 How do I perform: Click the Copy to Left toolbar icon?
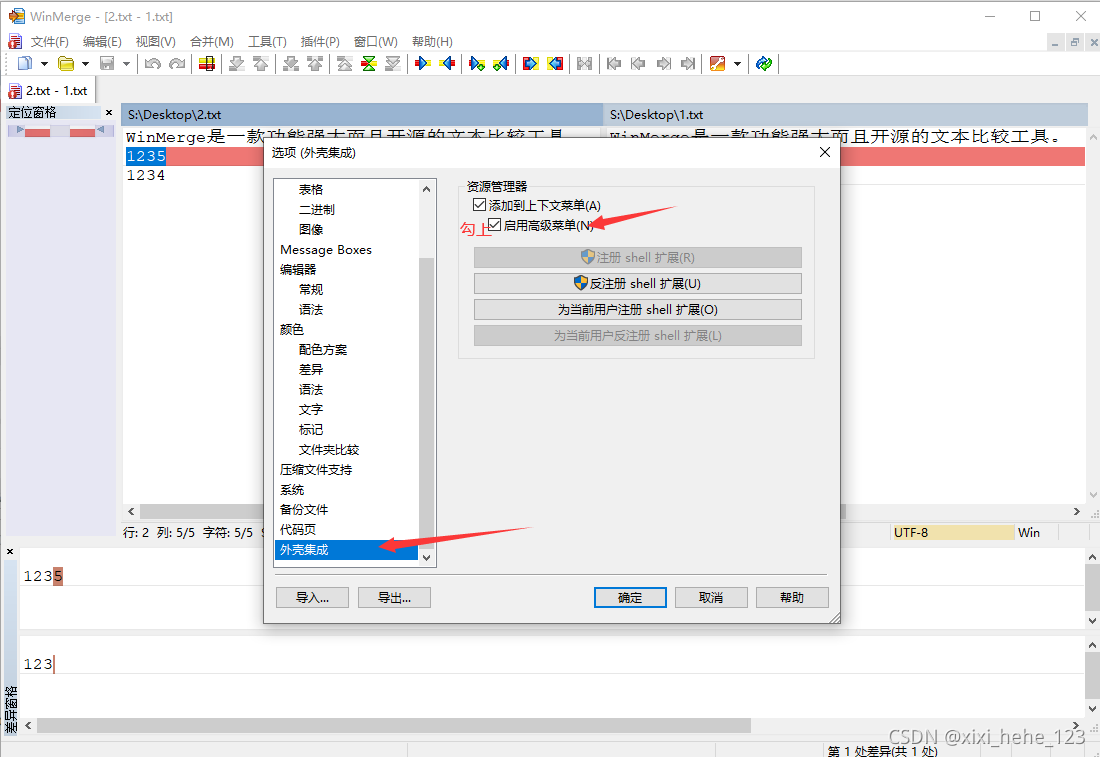447,64
